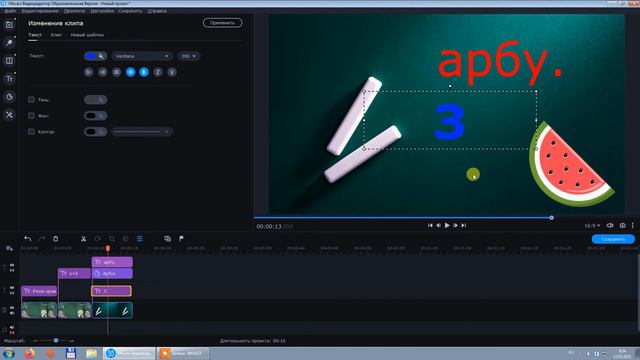640x360 pixels.
Task: Step back one frame
Action: pyautogui.click(x=438, y=225)
